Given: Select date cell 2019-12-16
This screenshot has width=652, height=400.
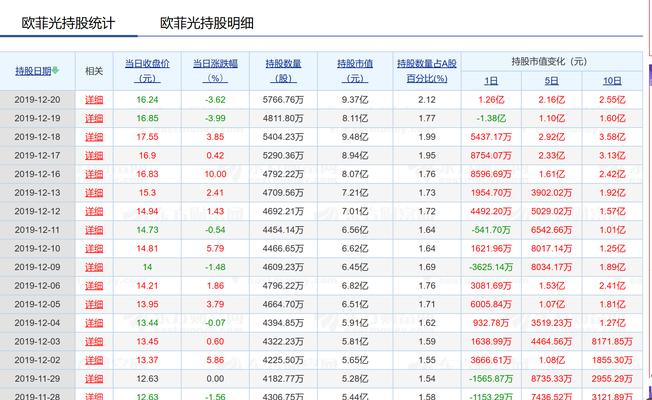Looking at the screenshot, I should (37, 174).
